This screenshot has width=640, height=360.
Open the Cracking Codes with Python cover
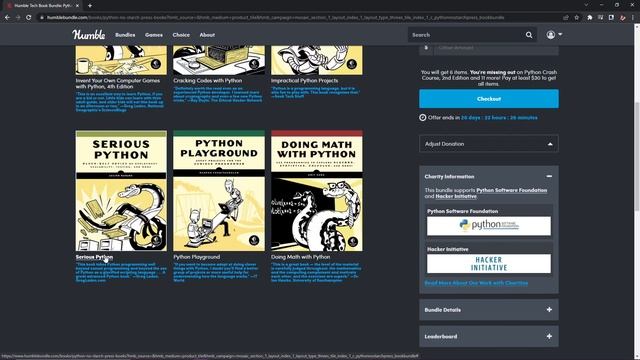click(x=219, y=60)
